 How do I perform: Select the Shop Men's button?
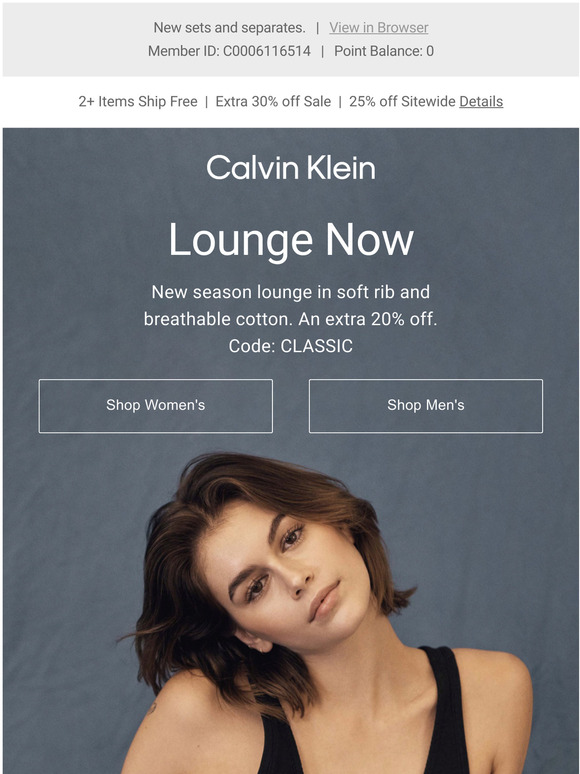(425, 406)
